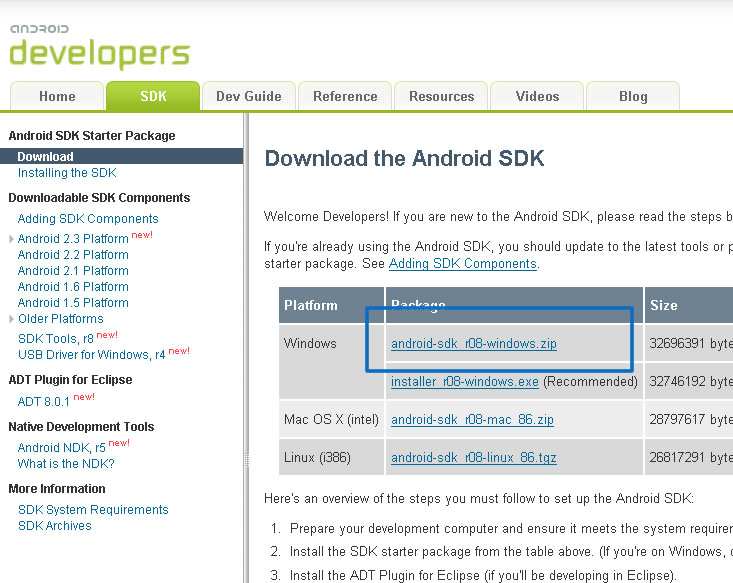Open the Reference tab

345,96
